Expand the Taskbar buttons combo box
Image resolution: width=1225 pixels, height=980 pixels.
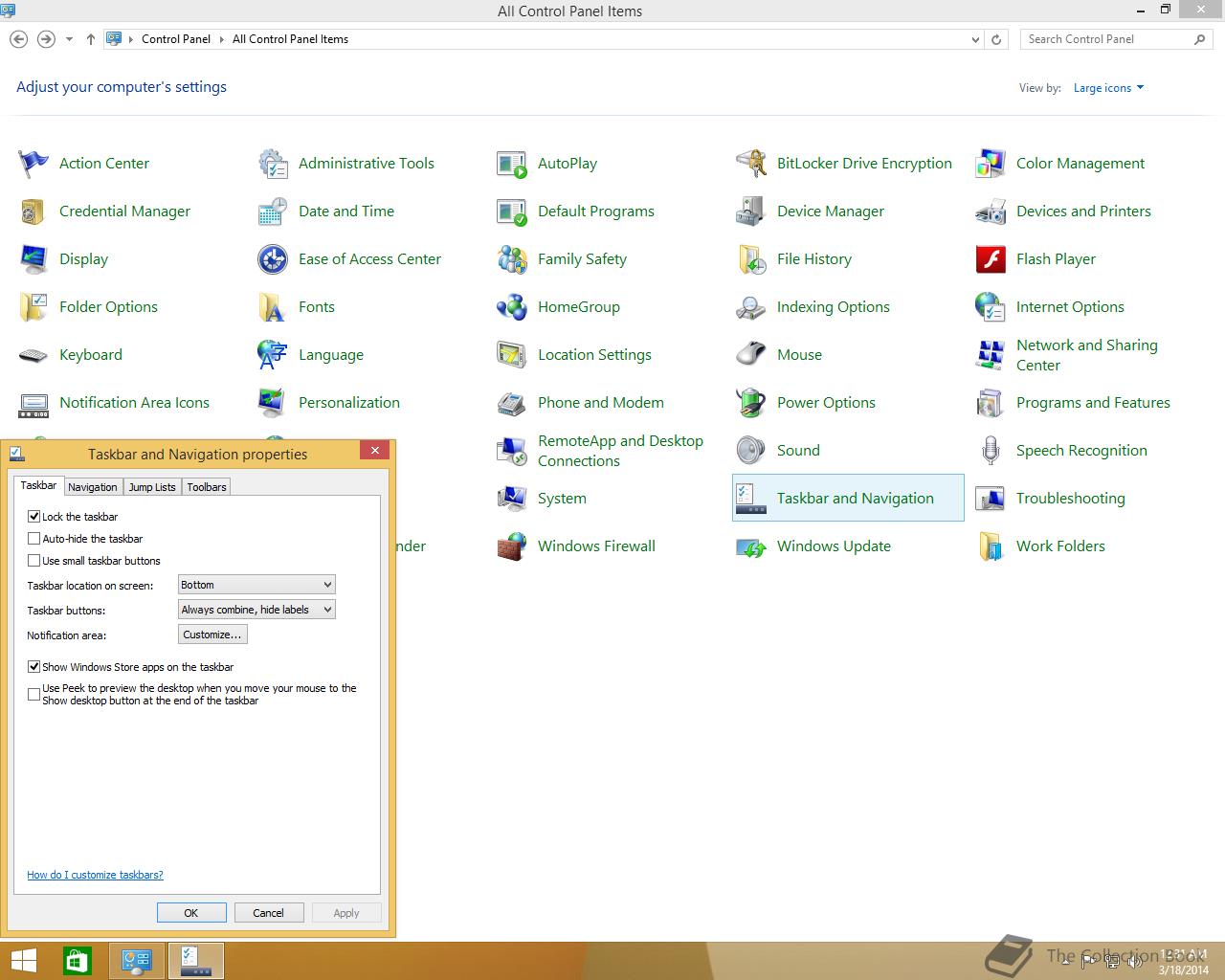(256, 610)
